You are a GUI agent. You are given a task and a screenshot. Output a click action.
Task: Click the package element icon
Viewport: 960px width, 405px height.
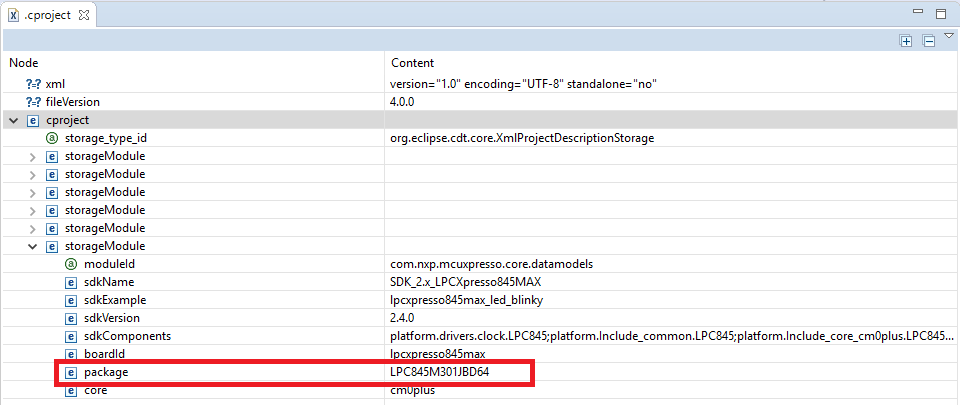pyautogui.click(x=70, y=372)
